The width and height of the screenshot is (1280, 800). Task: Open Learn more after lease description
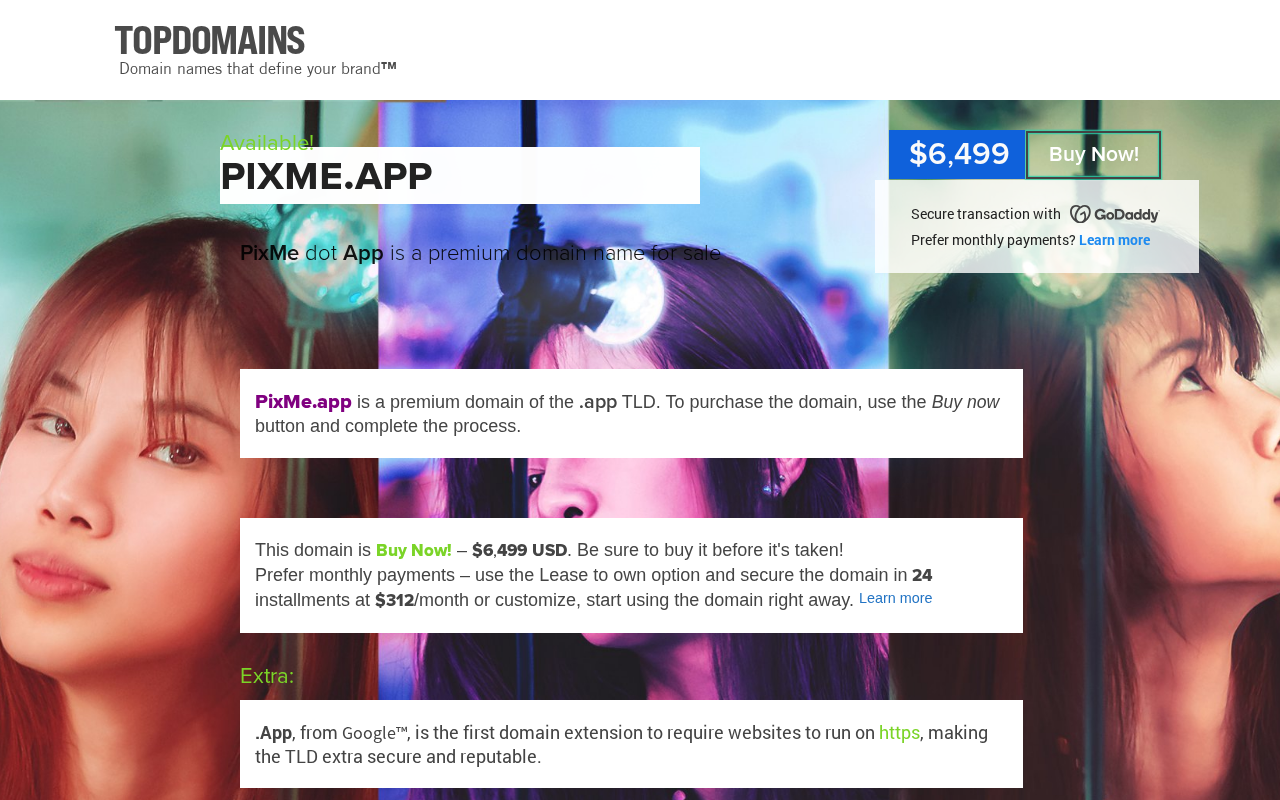(895, 598)
